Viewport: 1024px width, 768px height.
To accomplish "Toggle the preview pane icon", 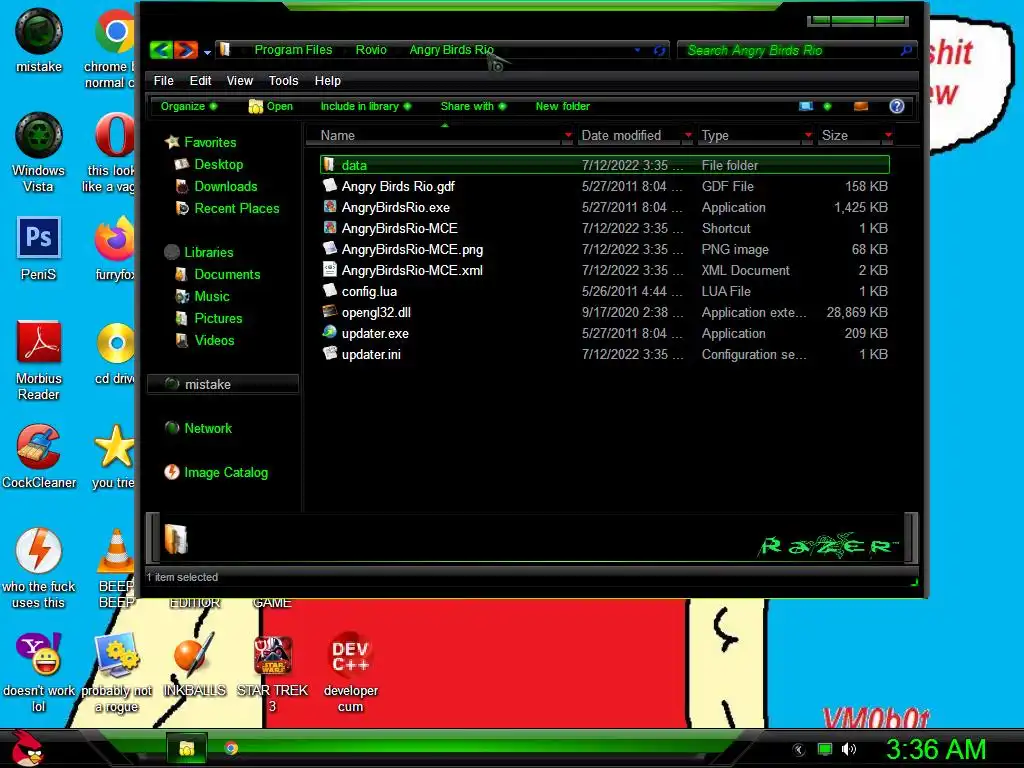I will tap(861, 106).
